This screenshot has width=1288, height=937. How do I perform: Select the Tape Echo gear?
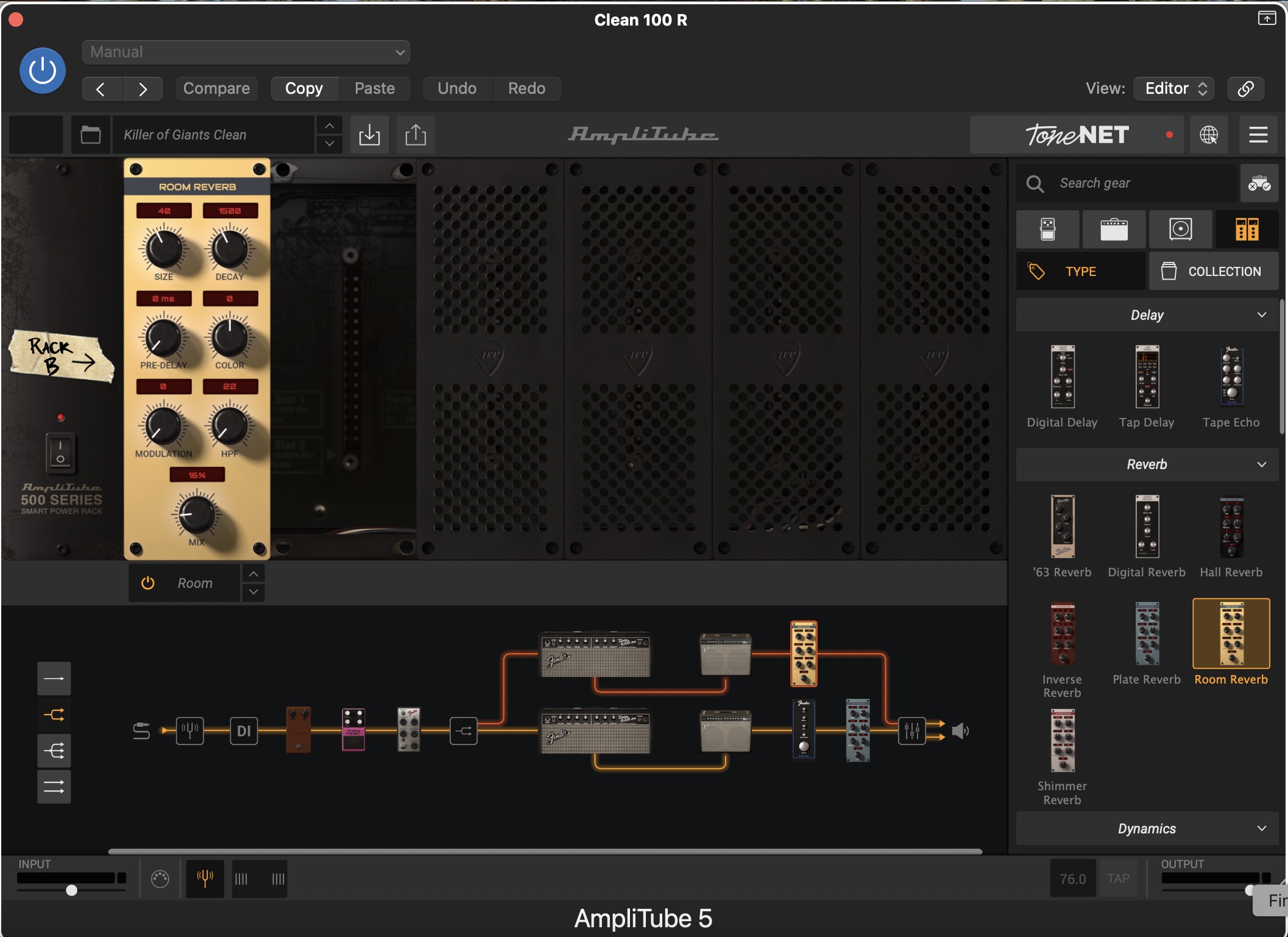click(x=1231, y=387)
